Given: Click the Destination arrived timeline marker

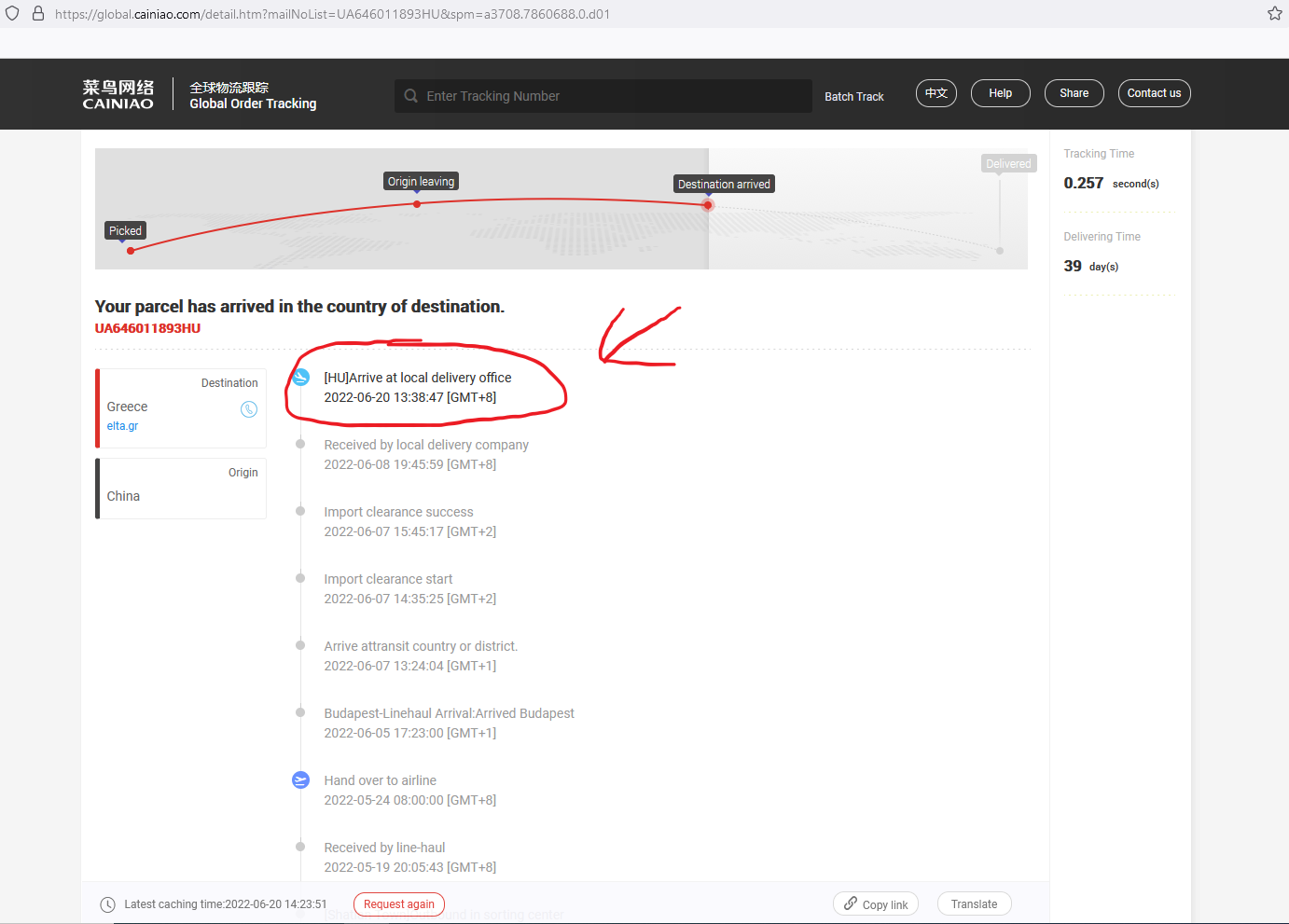Looking at the screenshot, I should click(x=725, y=185).
